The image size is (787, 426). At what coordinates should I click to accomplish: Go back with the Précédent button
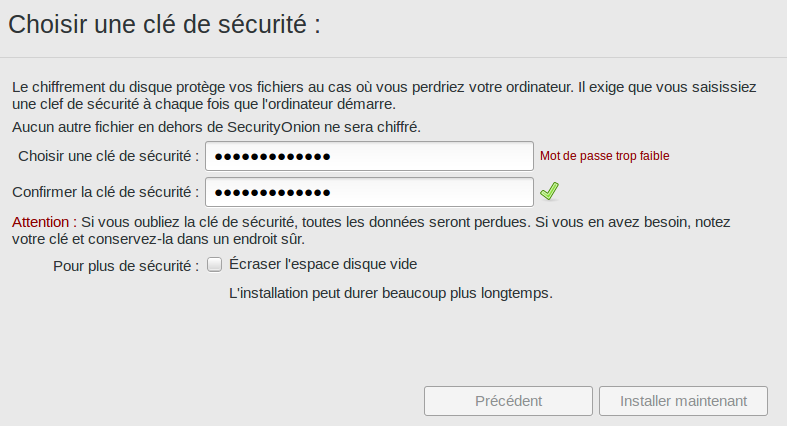(x=509, y=401)
